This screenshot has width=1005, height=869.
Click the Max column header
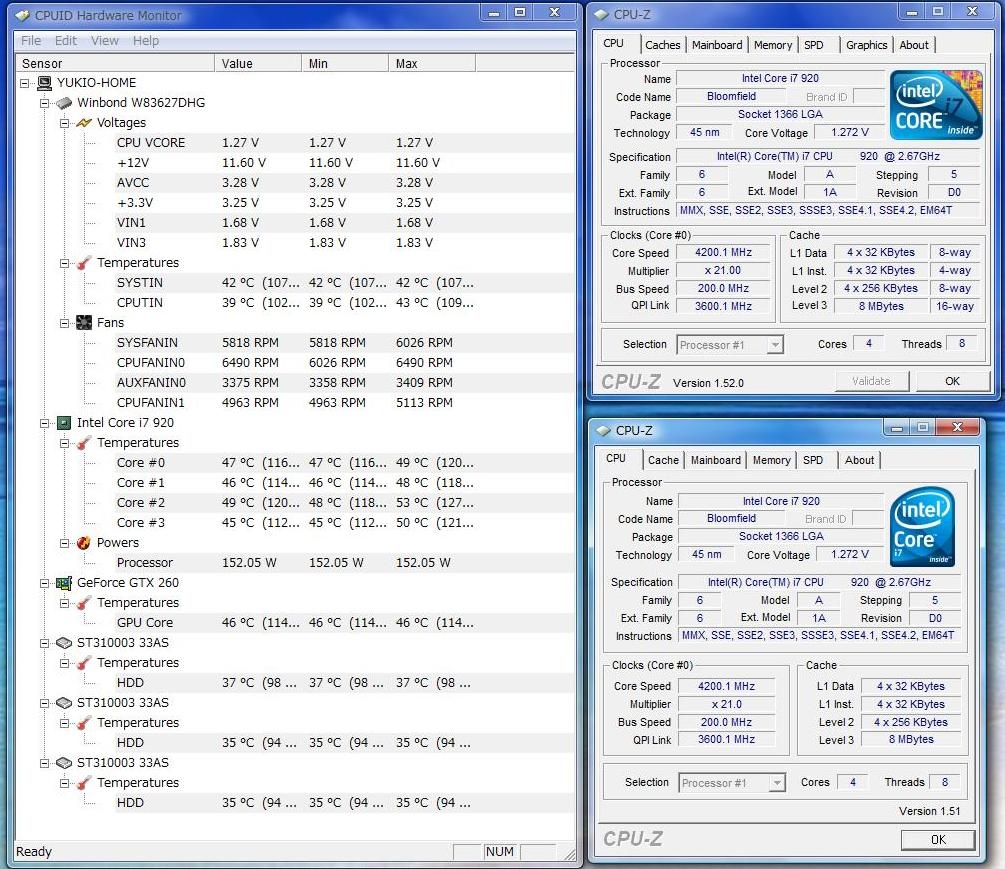[432, 63]
